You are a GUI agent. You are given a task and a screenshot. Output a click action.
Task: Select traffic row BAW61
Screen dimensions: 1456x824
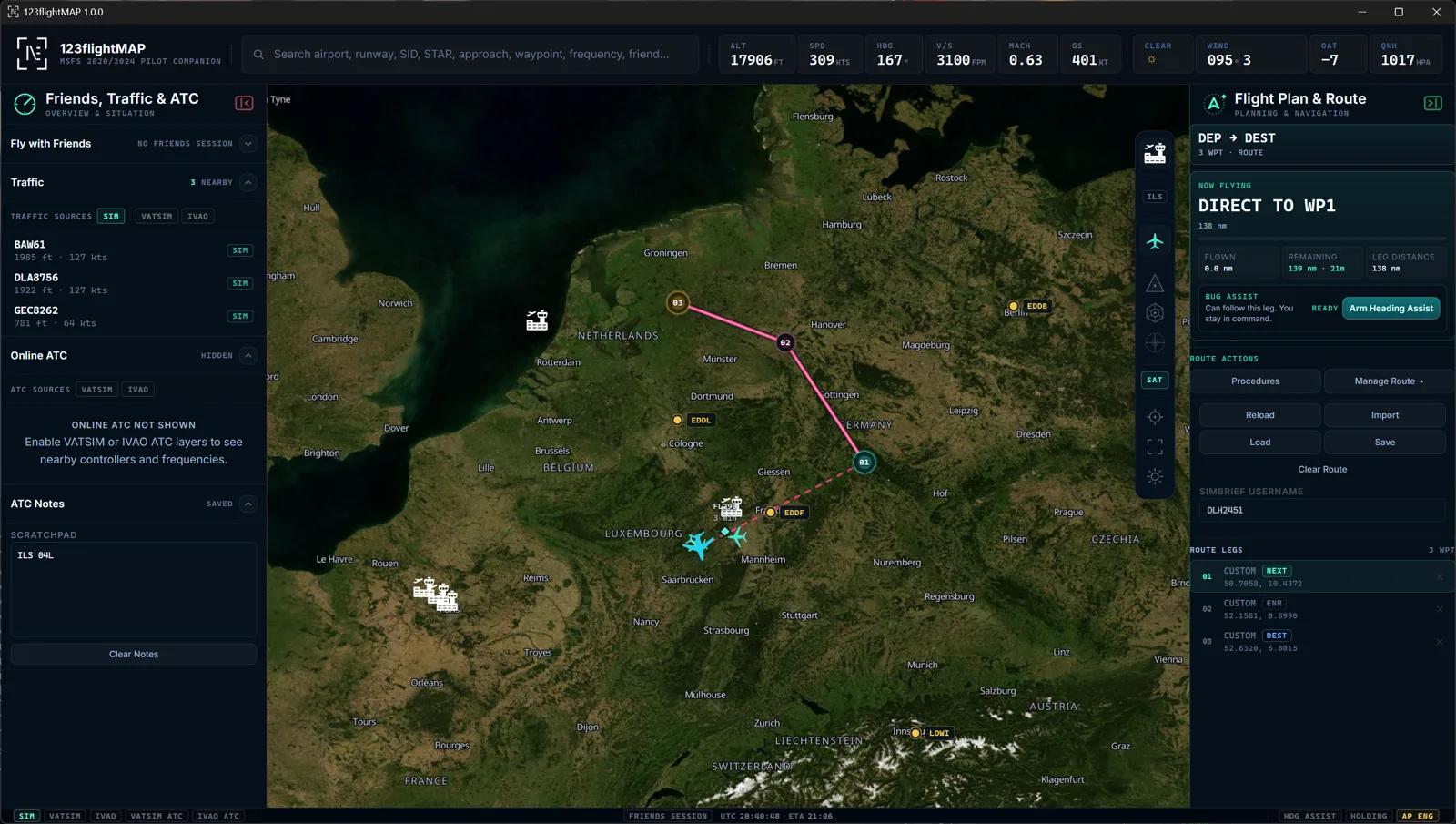pyautogui.click(x=134, y=250)
